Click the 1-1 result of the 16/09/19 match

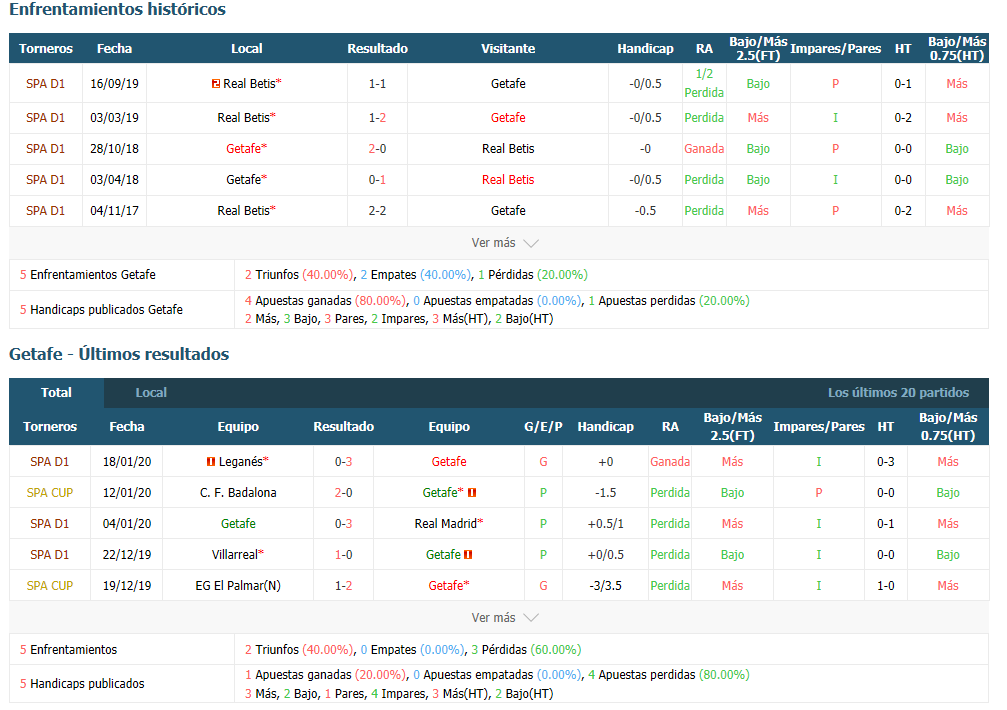click(377, 83)
